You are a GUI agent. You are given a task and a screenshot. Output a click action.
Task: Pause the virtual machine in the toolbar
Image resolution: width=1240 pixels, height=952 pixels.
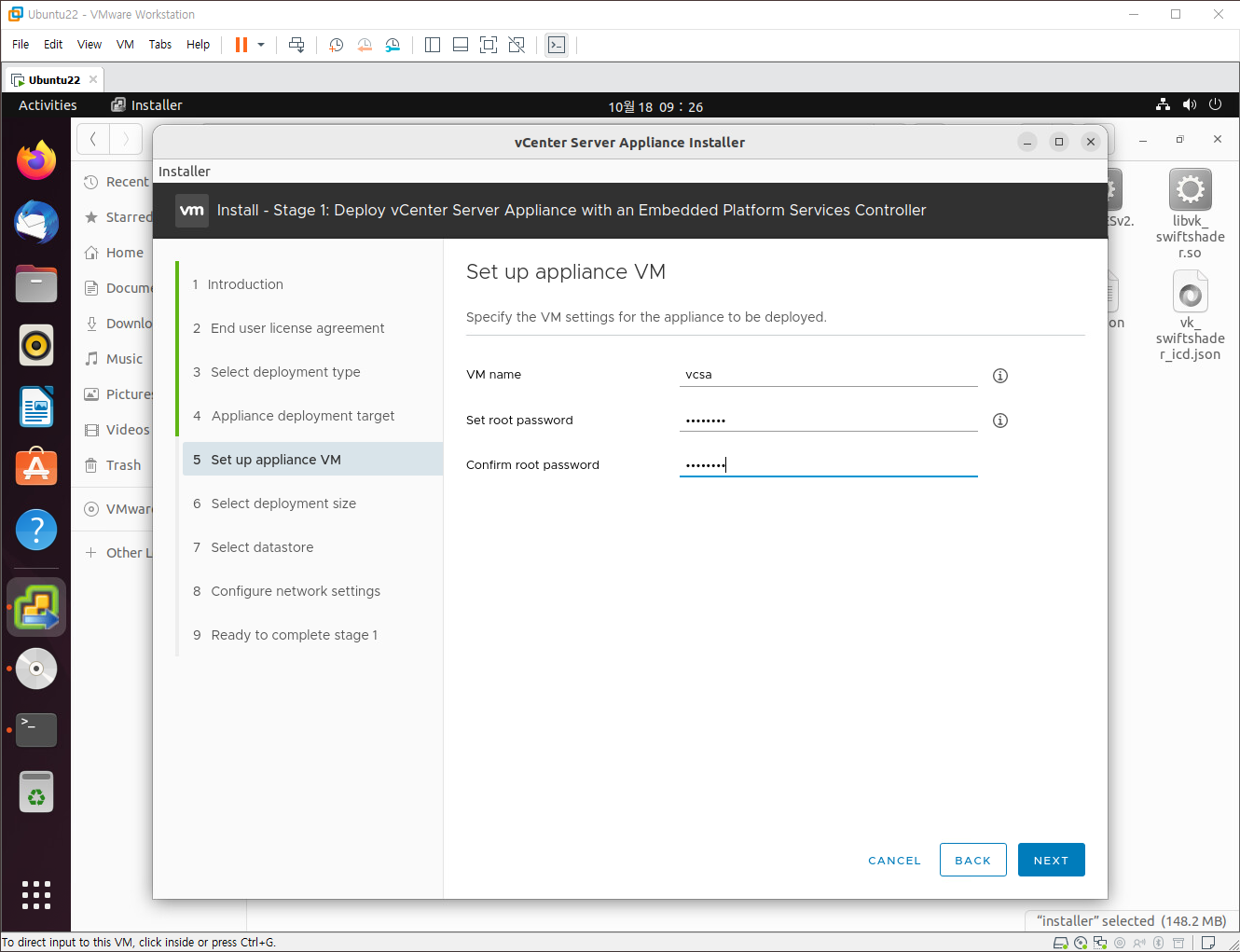[x=241, y=45]
